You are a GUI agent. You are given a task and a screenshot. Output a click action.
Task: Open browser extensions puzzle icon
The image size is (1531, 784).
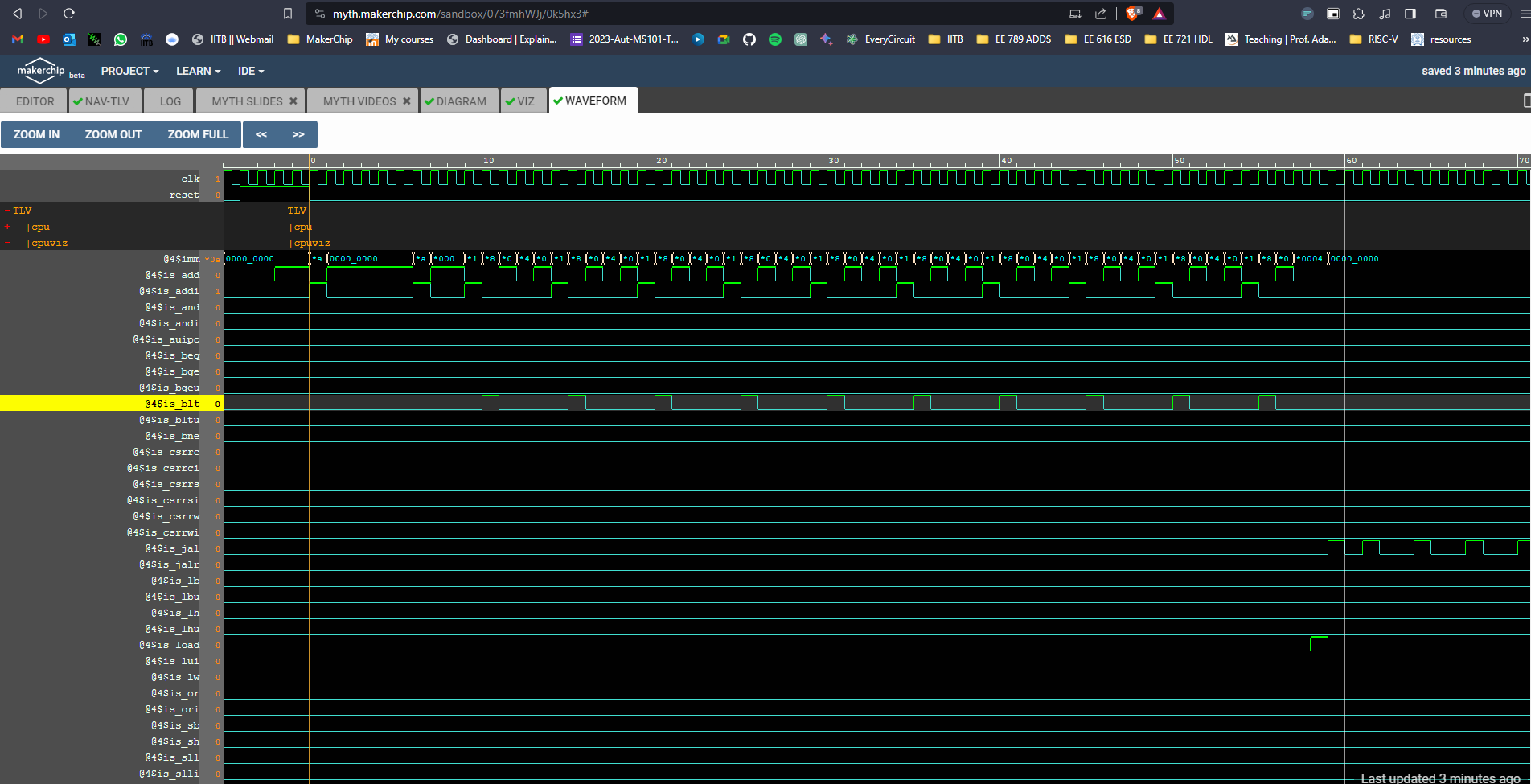coord(1359,14)
